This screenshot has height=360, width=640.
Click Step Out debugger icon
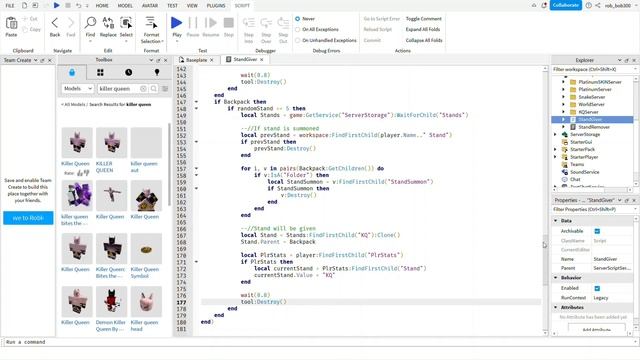283,23
